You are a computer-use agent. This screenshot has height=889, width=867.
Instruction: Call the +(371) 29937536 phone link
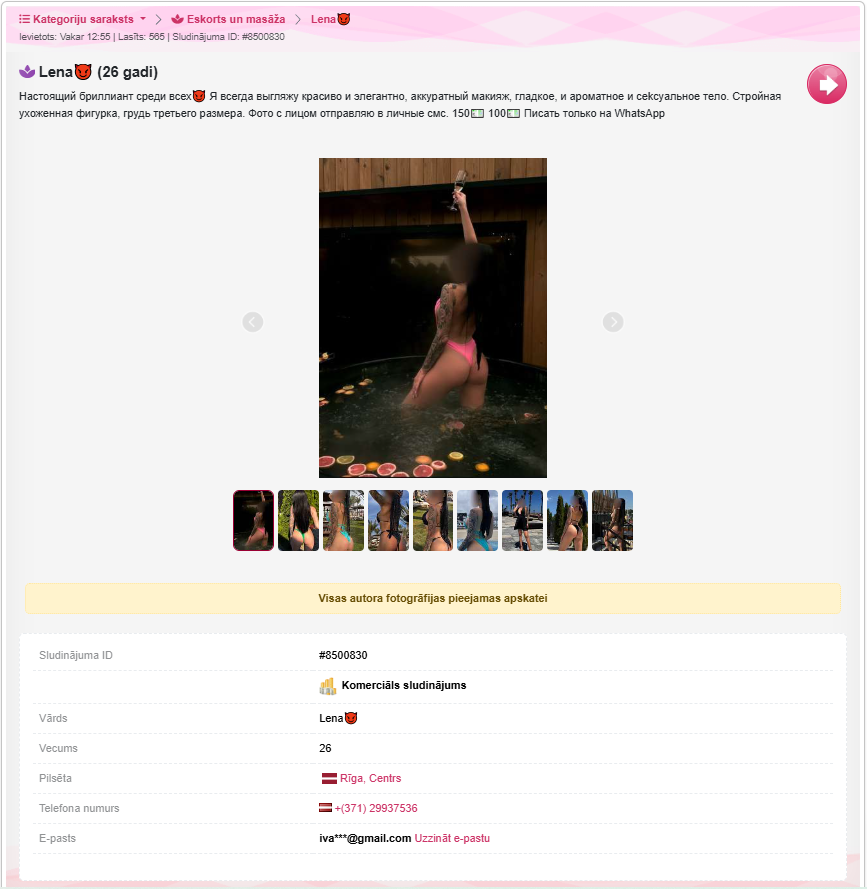tap(376, 808)
